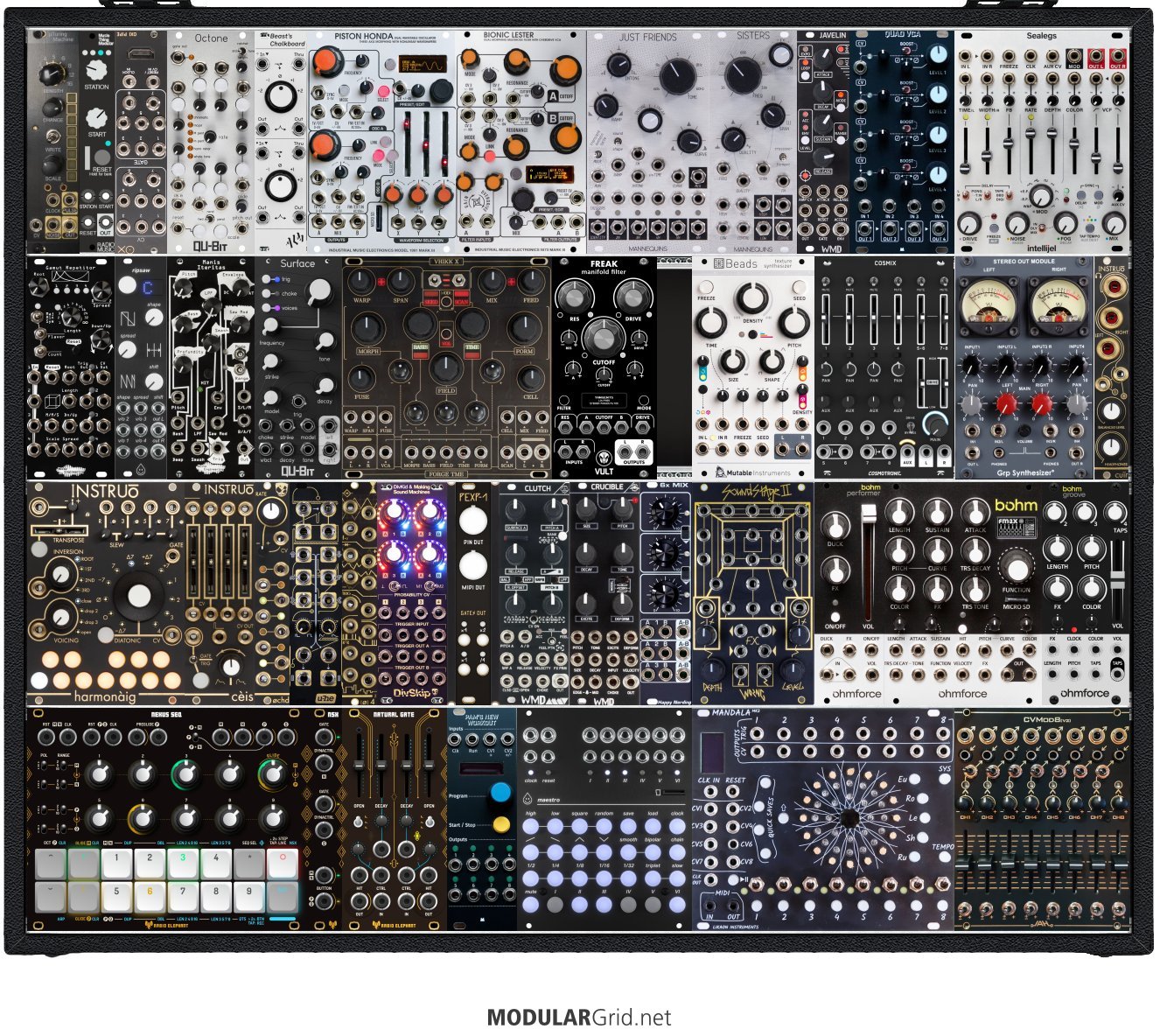
Task: Click the leftmost fader on Natural Gate
Action: pyautogui.click(x=359, y=766)
